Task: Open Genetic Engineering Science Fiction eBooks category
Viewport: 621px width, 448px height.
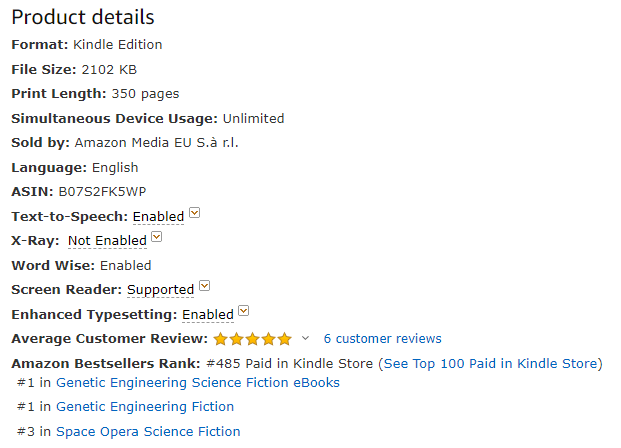Action: [197, 382]
